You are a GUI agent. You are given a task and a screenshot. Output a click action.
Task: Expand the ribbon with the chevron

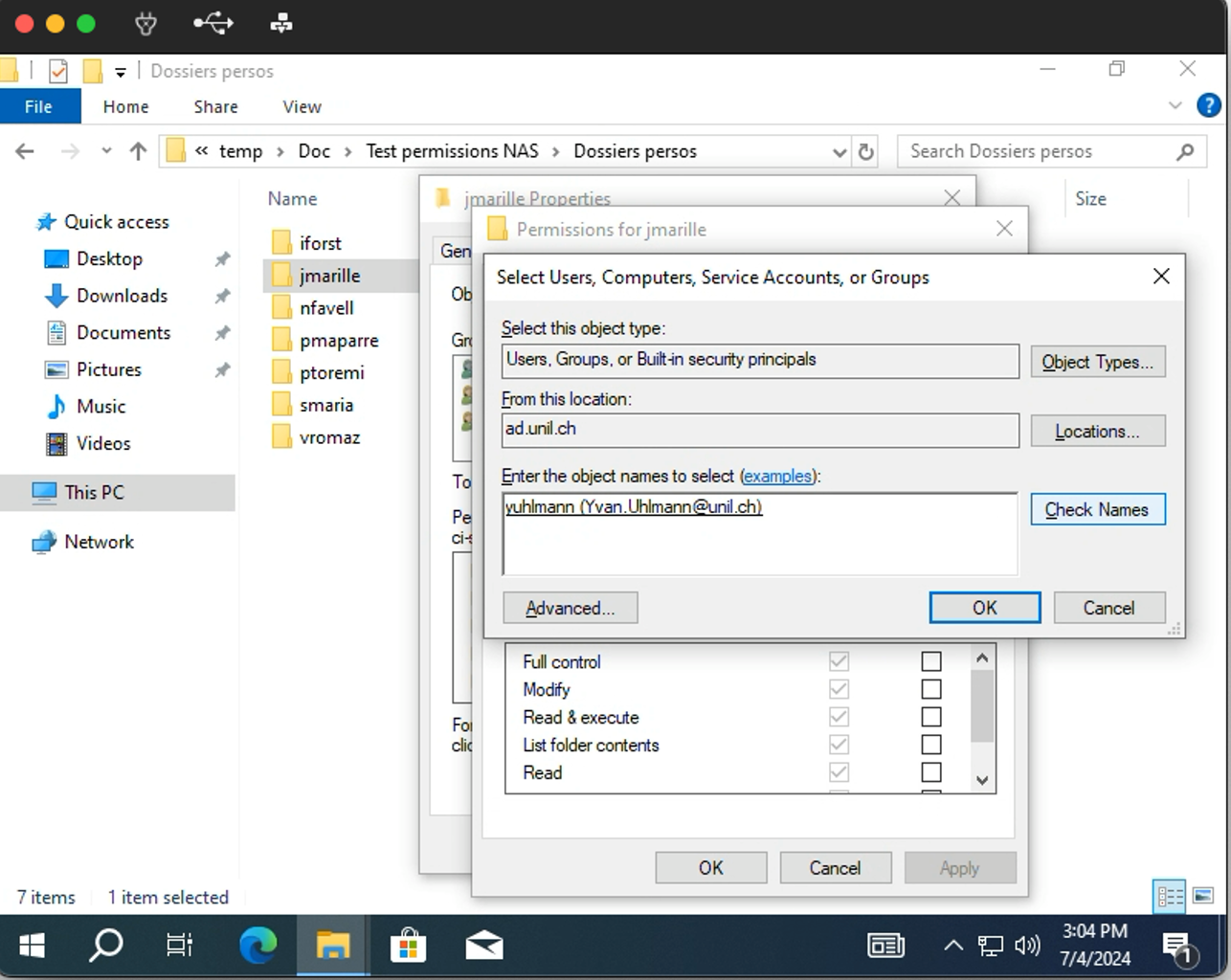point(1175,105)
